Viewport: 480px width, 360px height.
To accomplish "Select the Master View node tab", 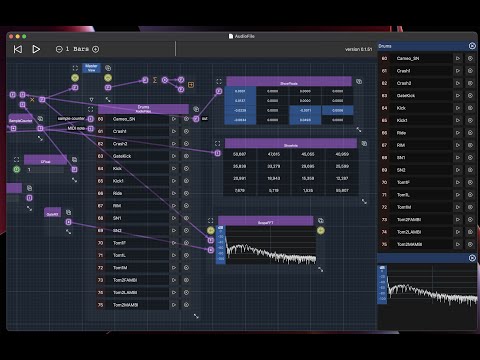I will click(x=91, y=68).
